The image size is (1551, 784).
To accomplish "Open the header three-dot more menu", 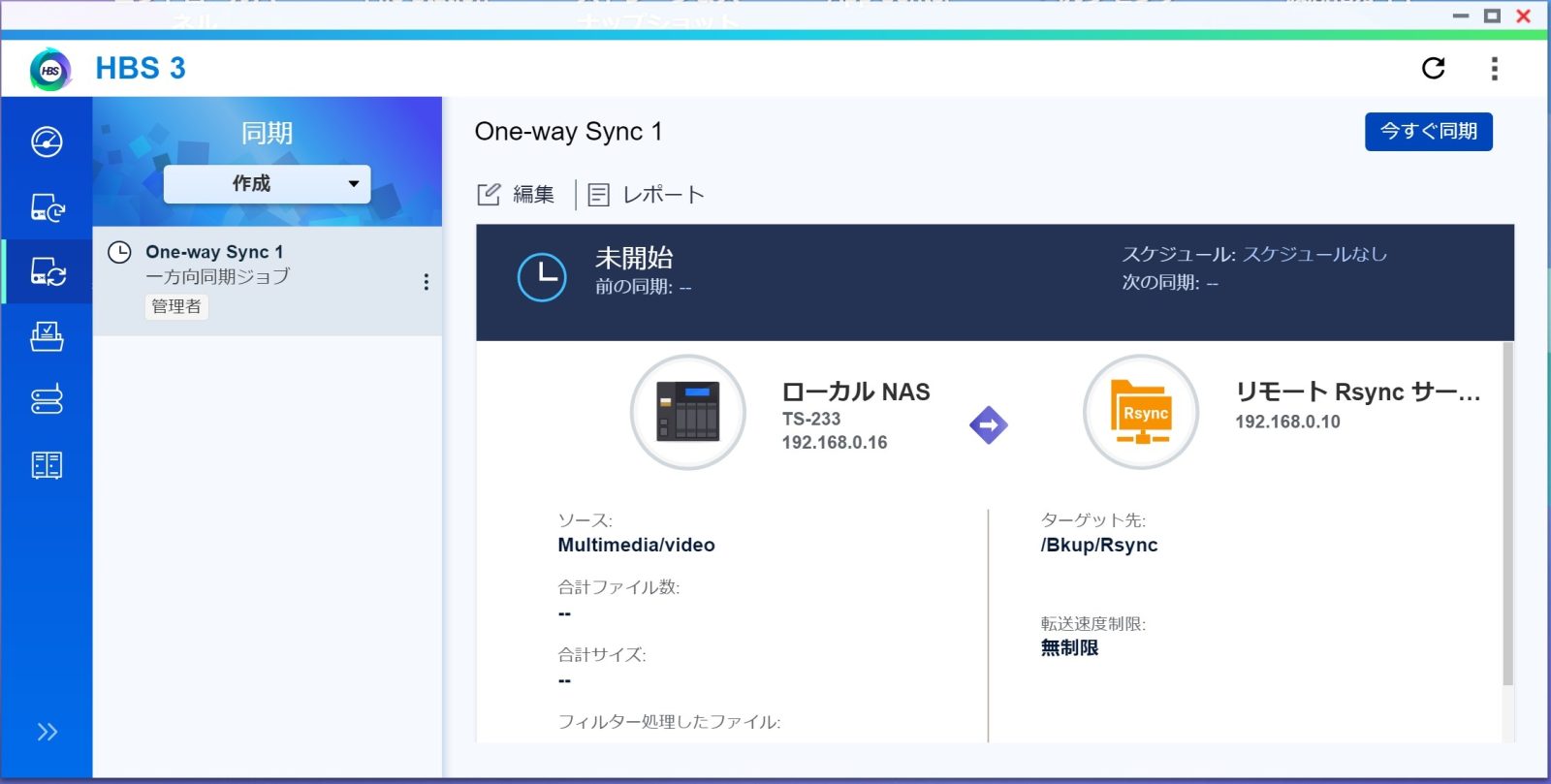I will (x=1494, y=69).
